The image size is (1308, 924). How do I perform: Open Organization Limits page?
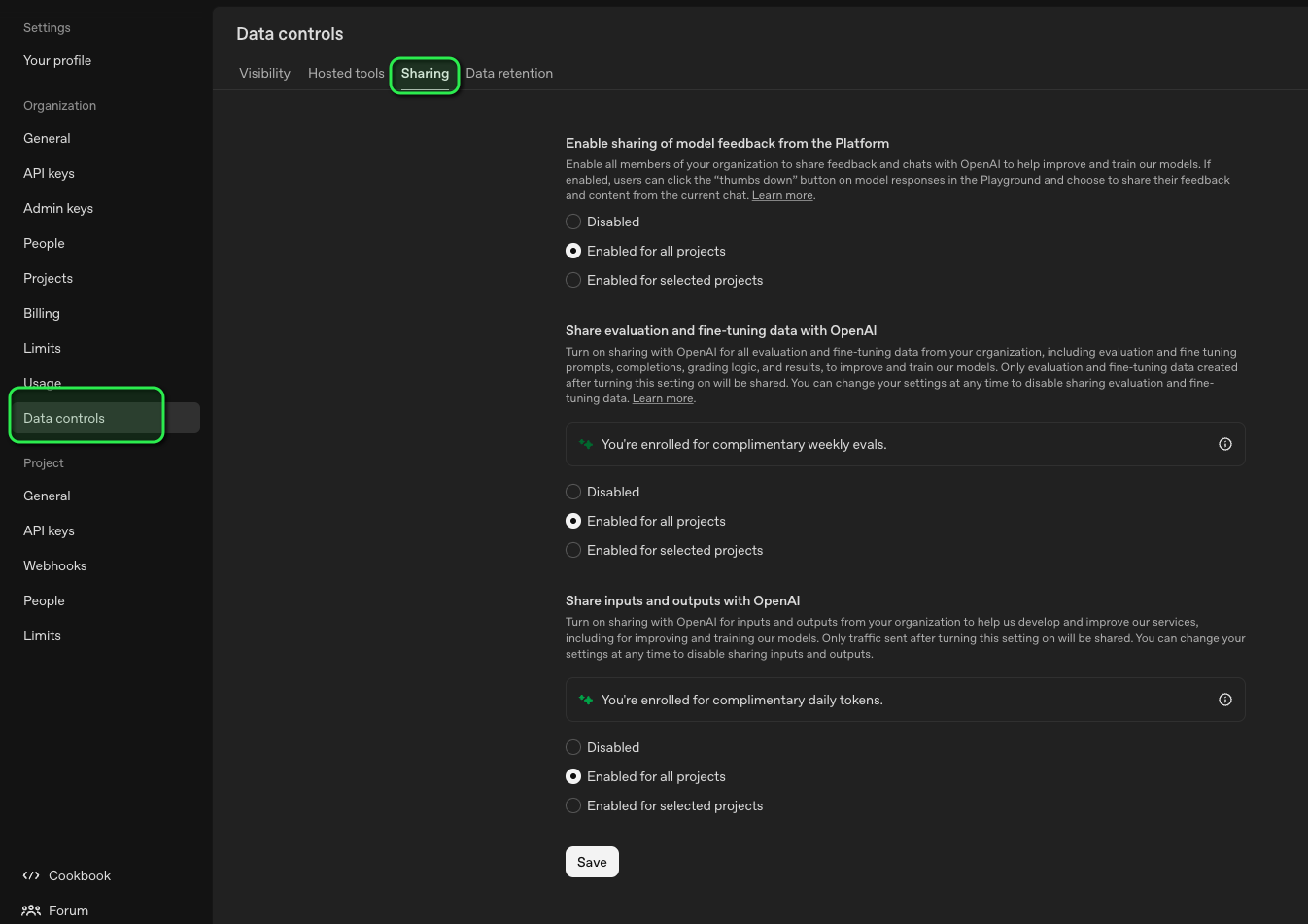point(42,348)
